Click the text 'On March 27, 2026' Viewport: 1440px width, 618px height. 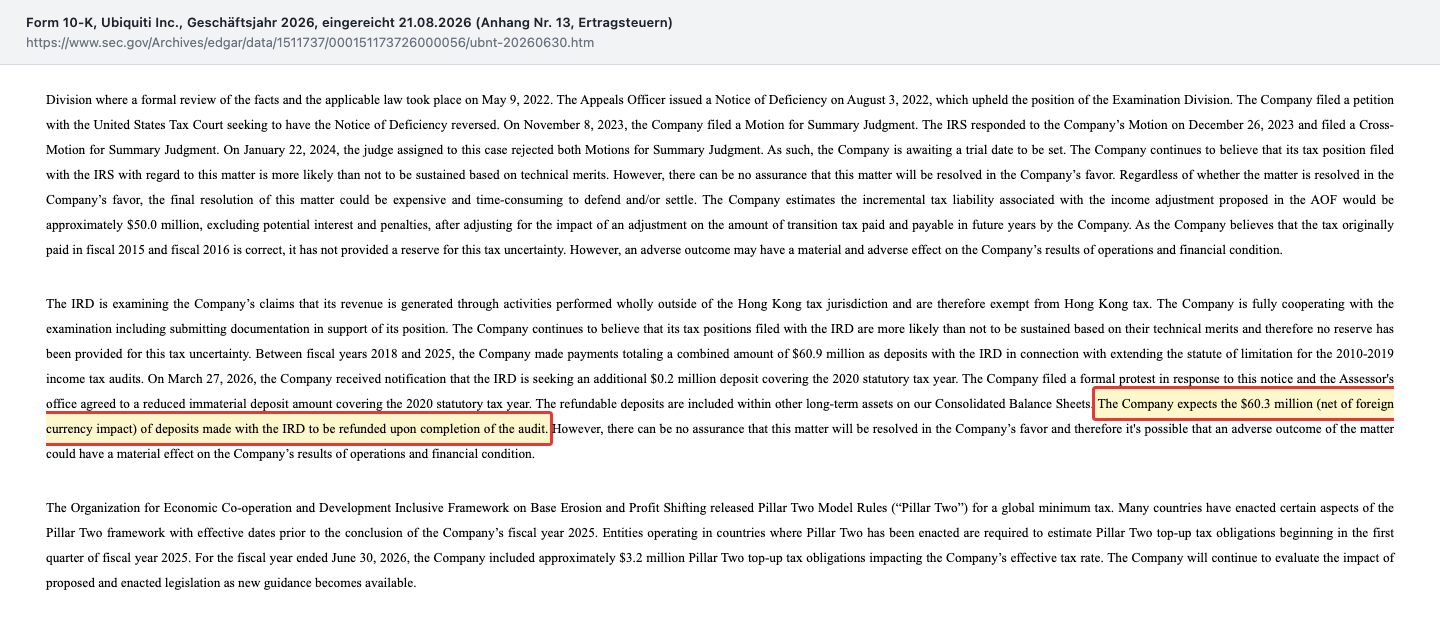tap(201, 379)
